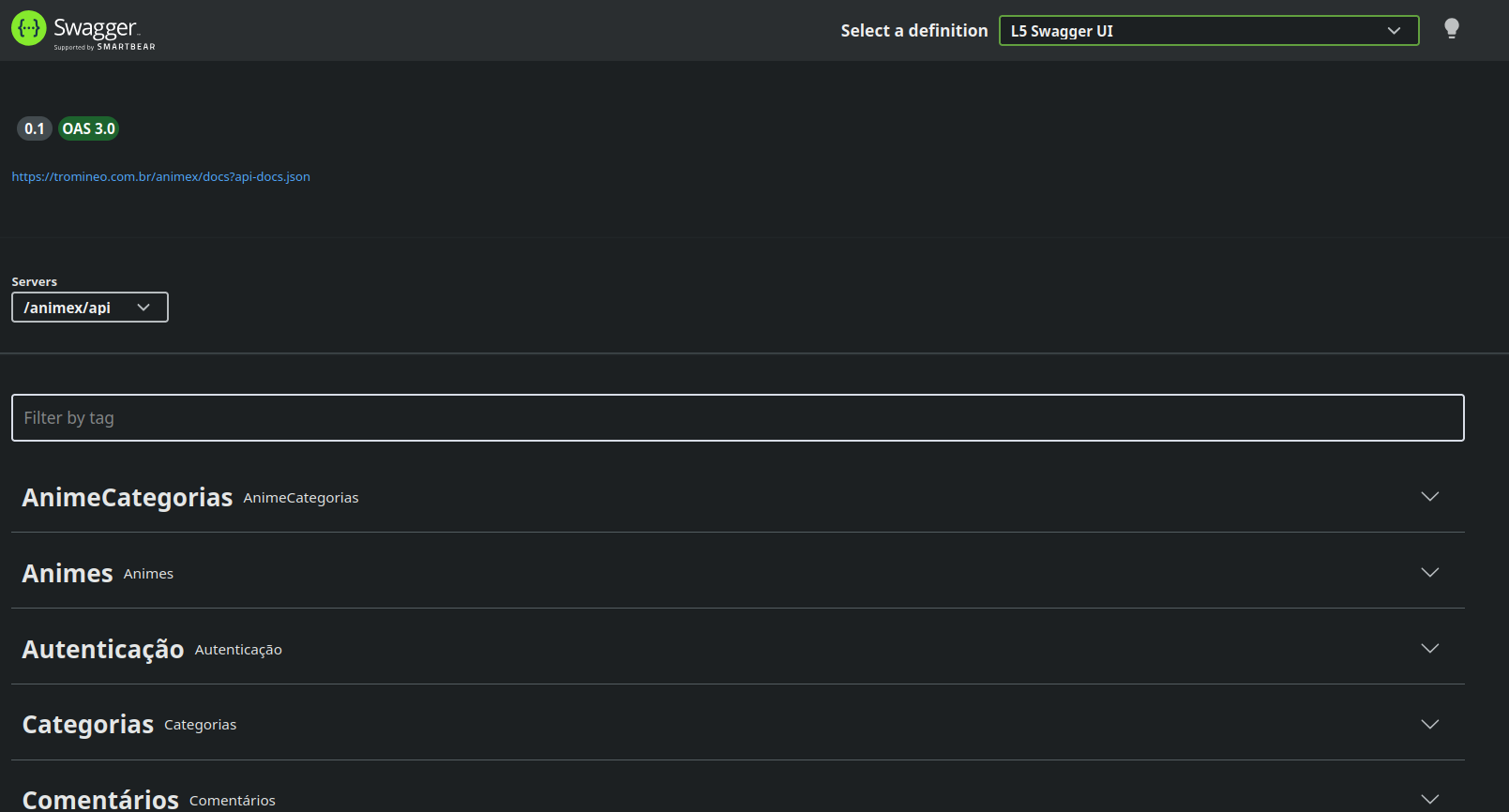Click the OAS 3.0 badge
The width and height of the screenshot is (1509, 812).
(x=89, y=128)
